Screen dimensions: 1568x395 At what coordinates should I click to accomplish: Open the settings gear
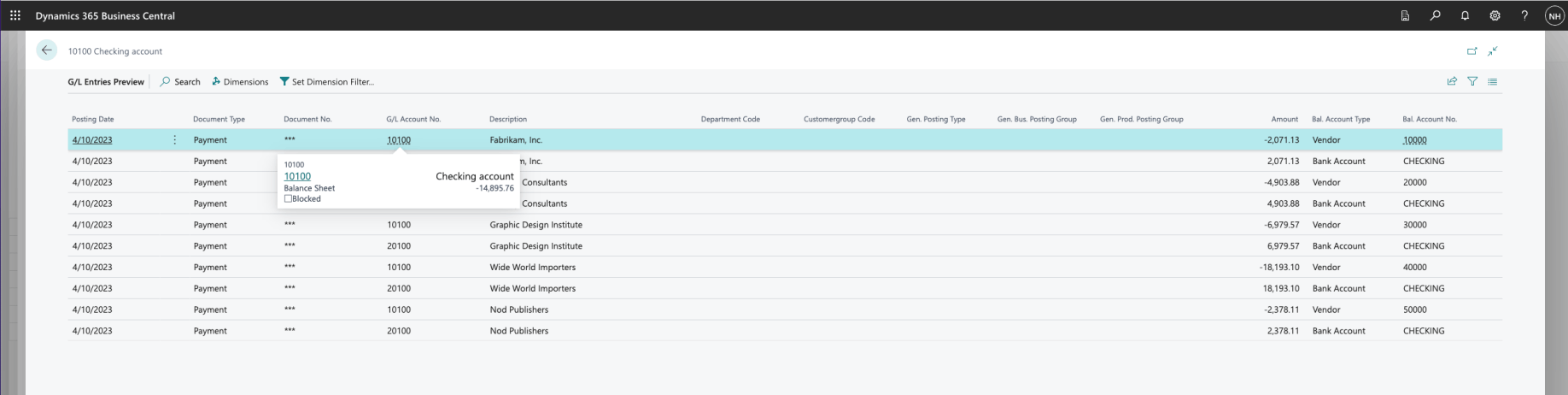[x=1495, y=15]
